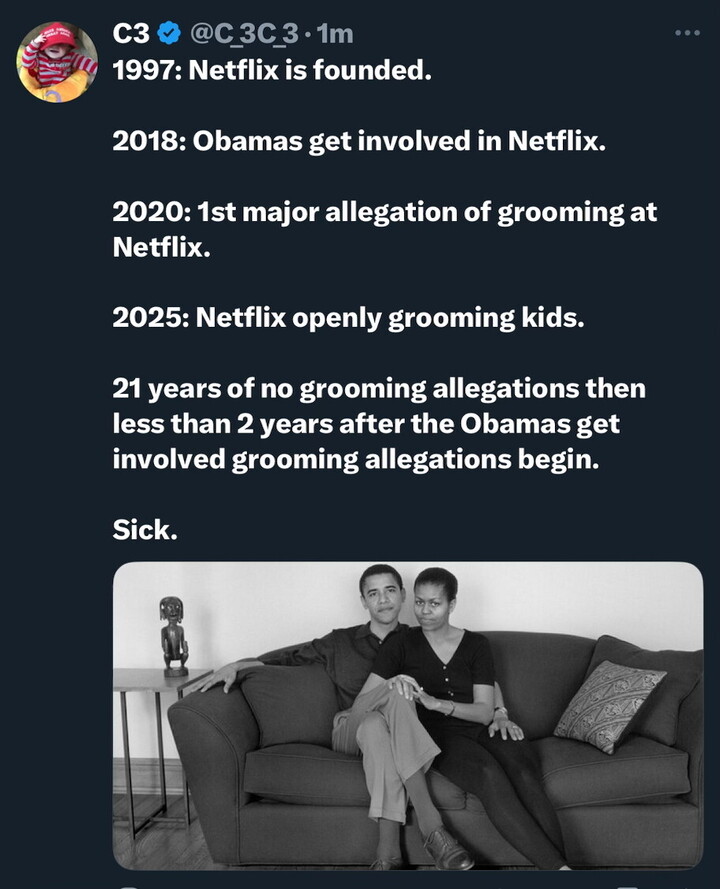Click the line beginning '21 years of no'

(379, 388)
